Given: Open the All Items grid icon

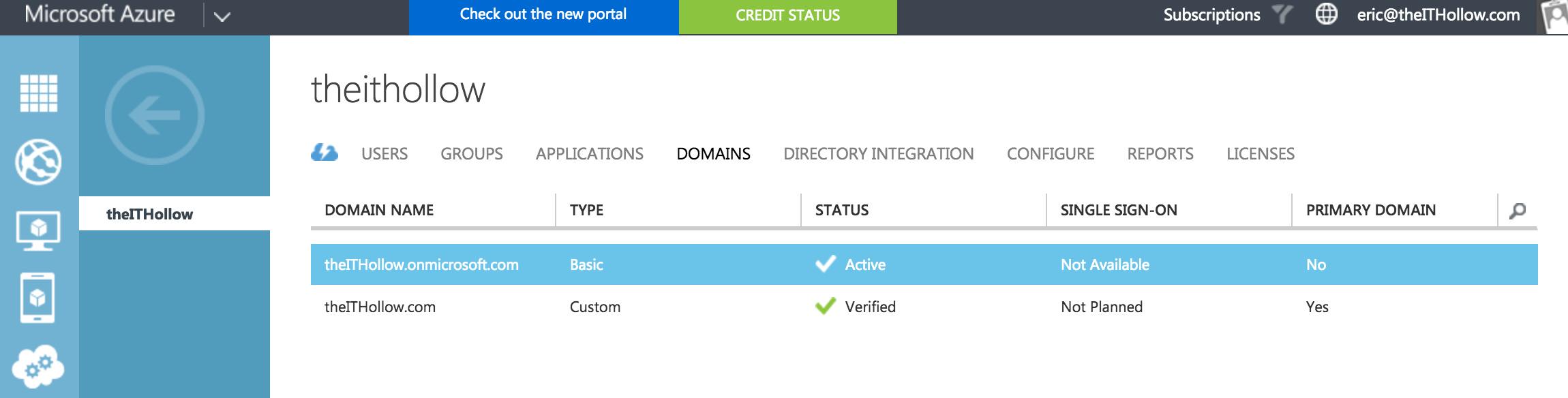Looking at the screenshot, I should pyautogui.click(x=39, y=93).
